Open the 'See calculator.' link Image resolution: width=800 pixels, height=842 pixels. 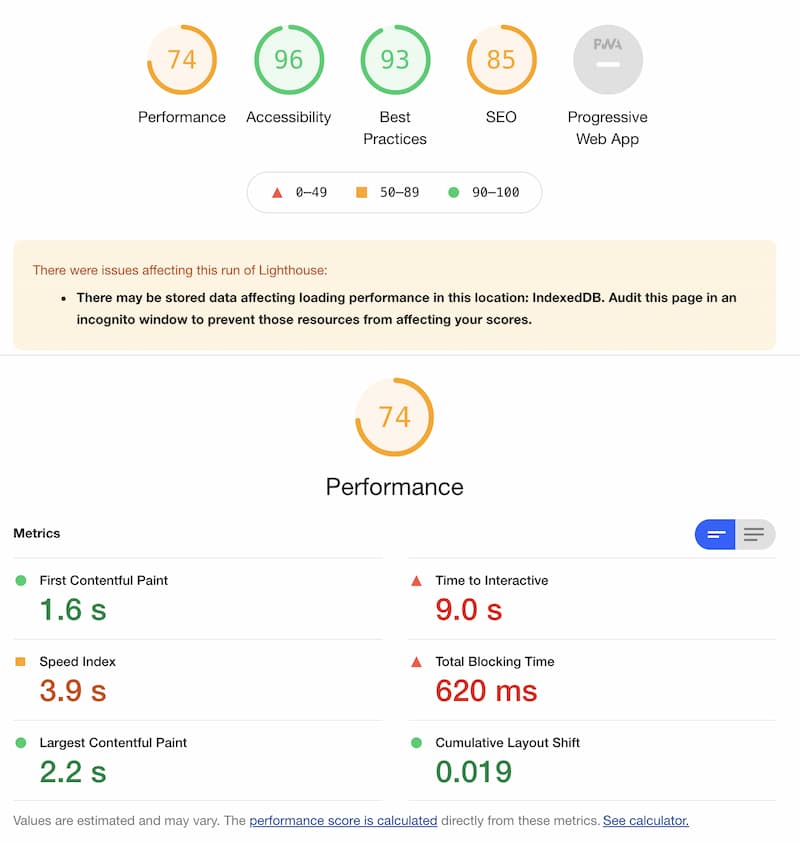click(x=645, y=821)
